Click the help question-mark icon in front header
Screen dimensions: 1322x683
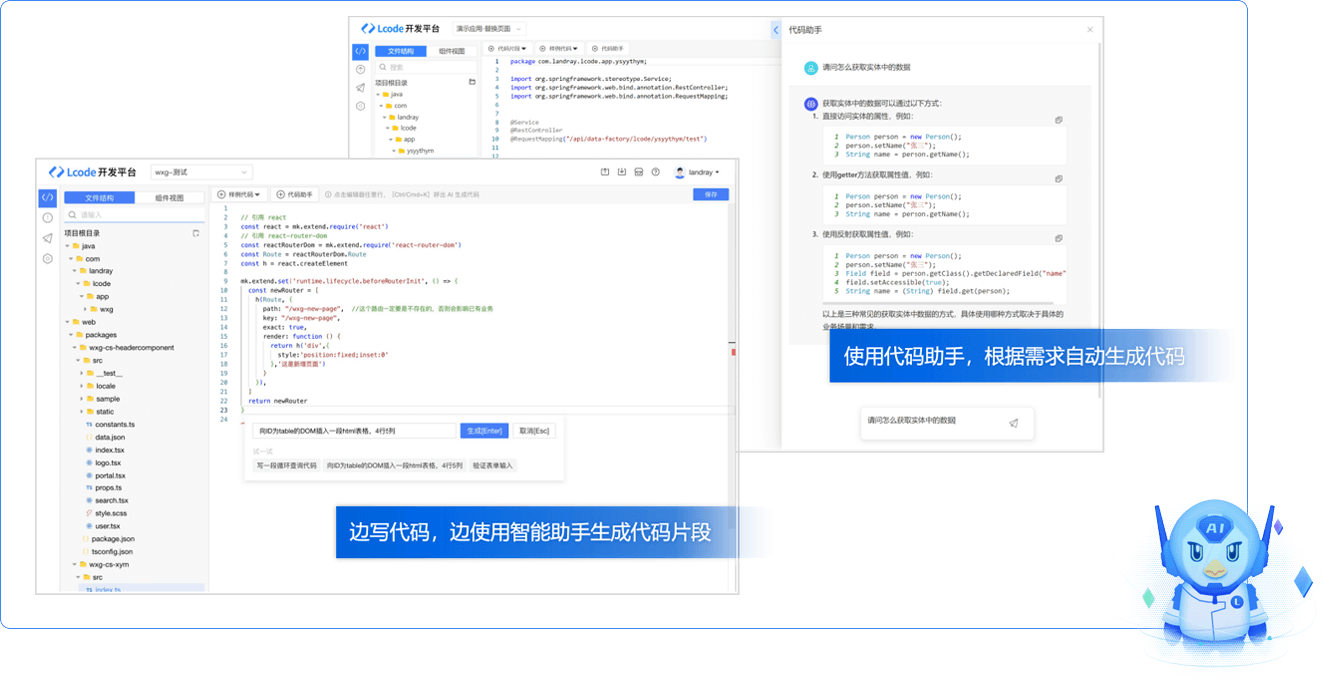coord(656,172)
